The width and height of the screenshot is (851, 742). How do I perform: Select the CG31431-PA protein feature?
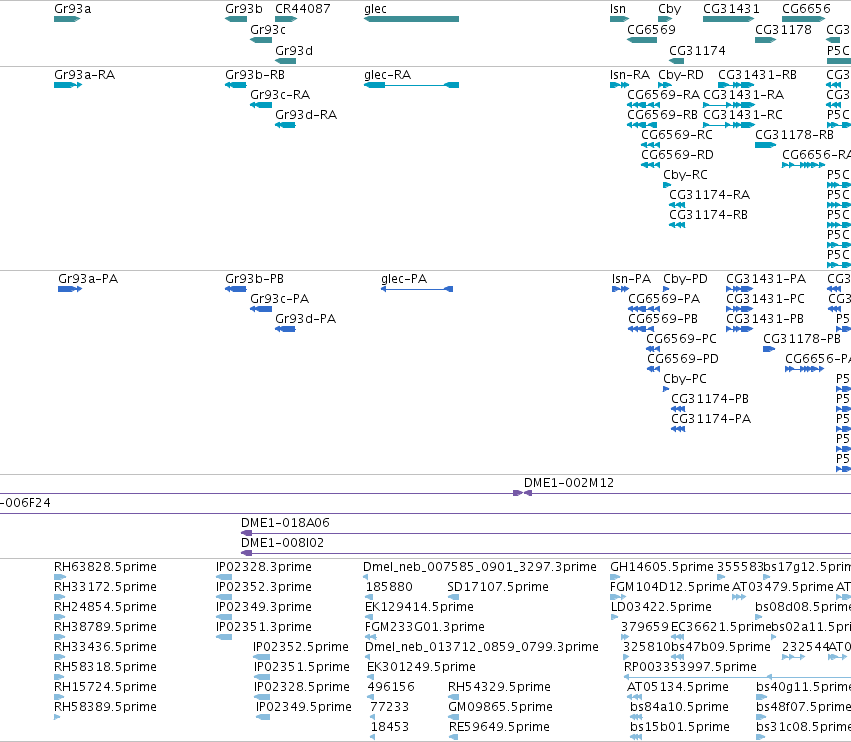click(739, 289)
